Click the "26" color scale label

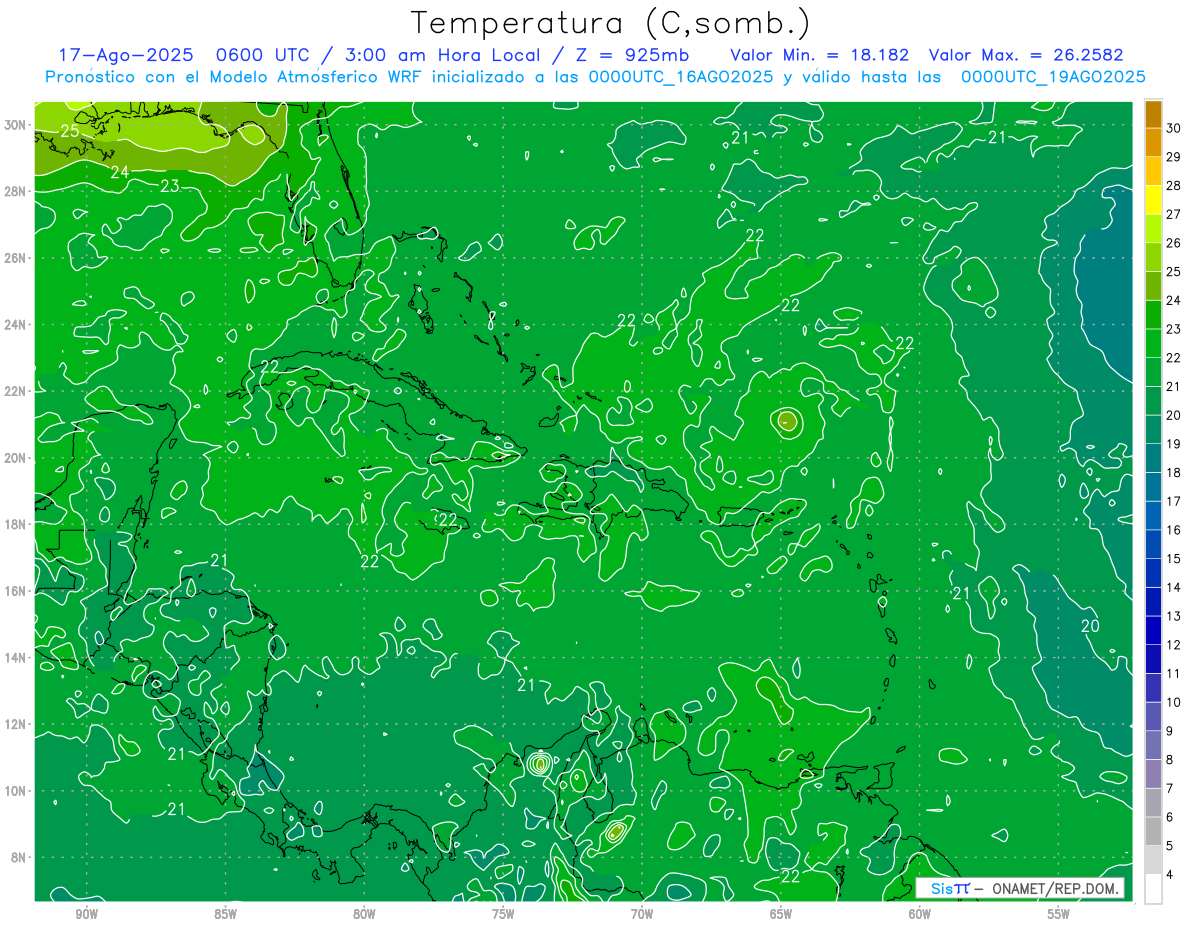pyautogui.click(x=1174, y=243)
